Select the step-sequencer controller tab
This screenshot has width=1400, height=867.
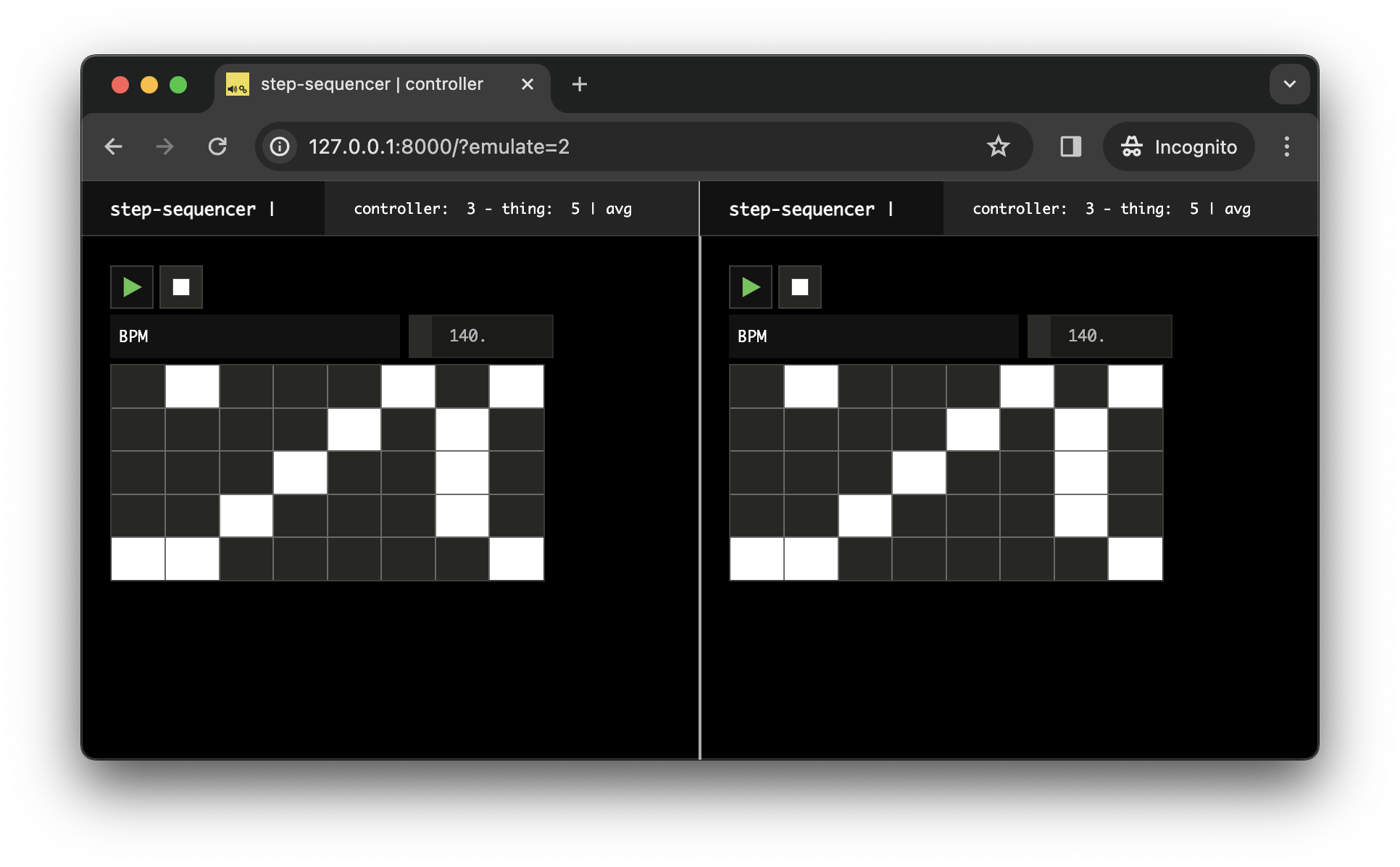(371, 84)
